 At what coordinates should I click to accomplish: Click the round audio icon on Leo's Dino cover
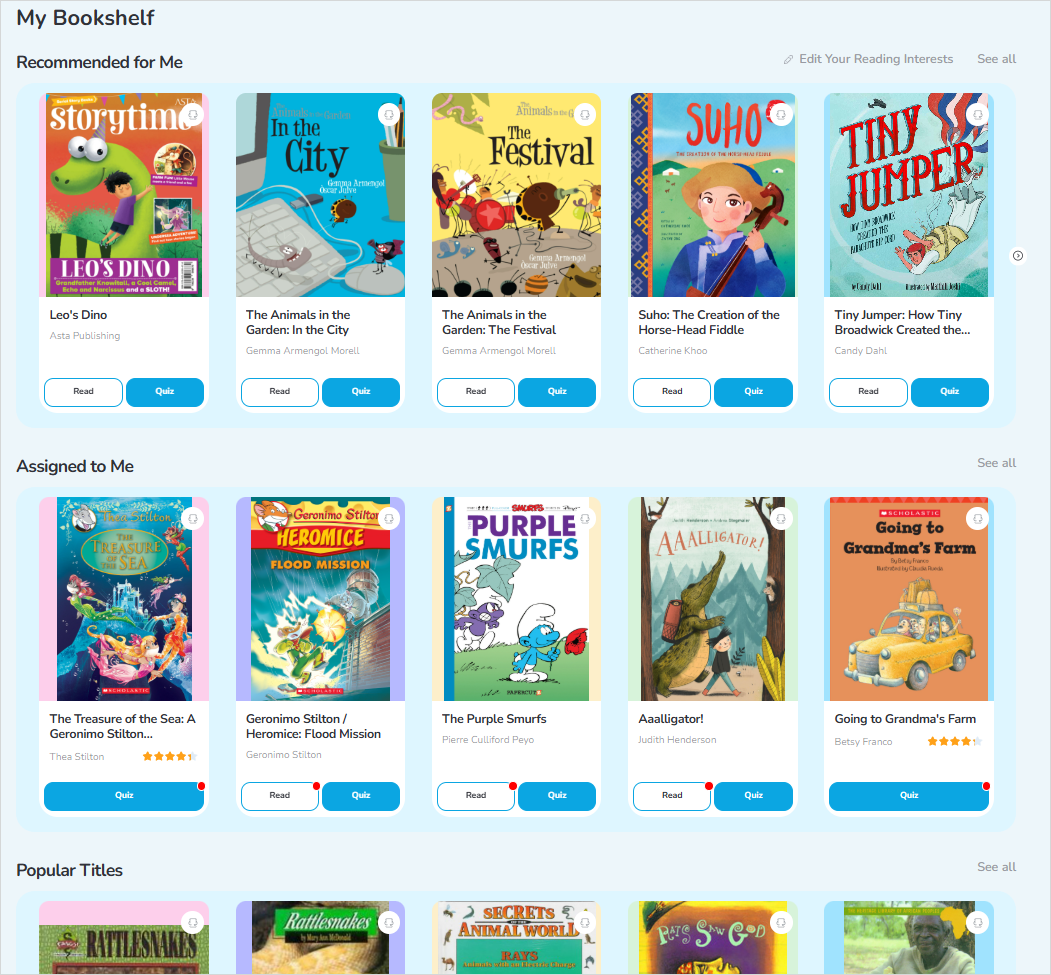tap(193, 115)
